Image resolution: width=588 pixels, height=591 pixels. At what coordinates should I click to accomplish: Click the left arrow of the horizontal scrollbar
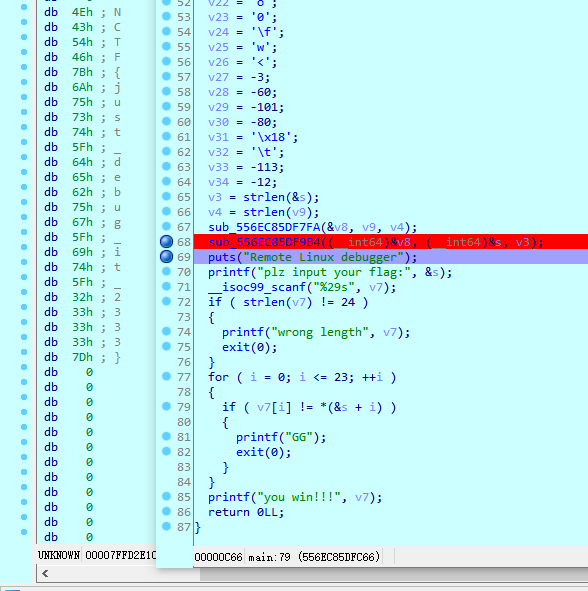[x=45, y=574]
